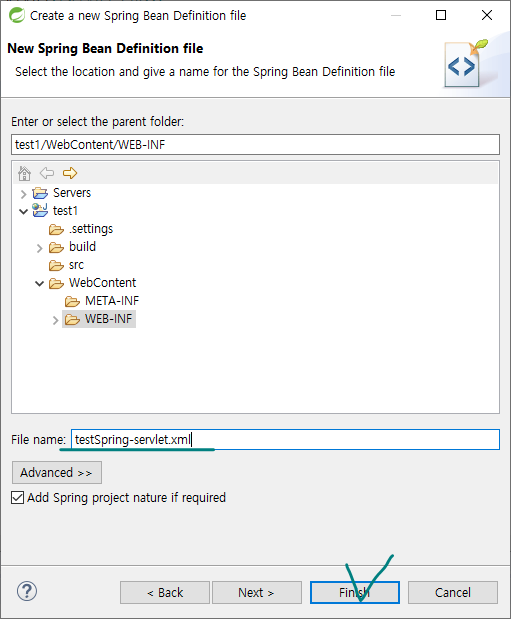Select the .settings folder
This screenshot has width=511, height=619.
pos(81,229)
